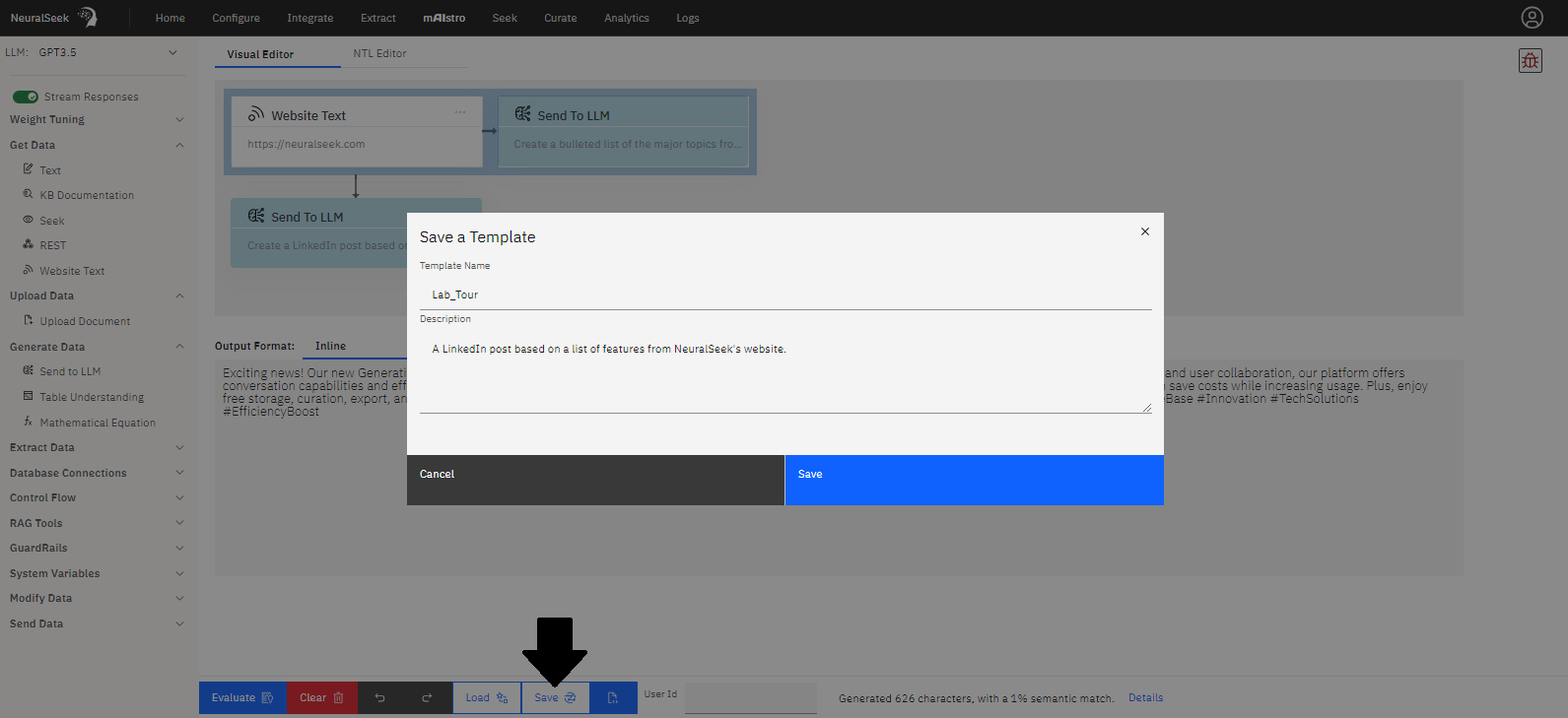Open the Configure menu

[237, 18]
